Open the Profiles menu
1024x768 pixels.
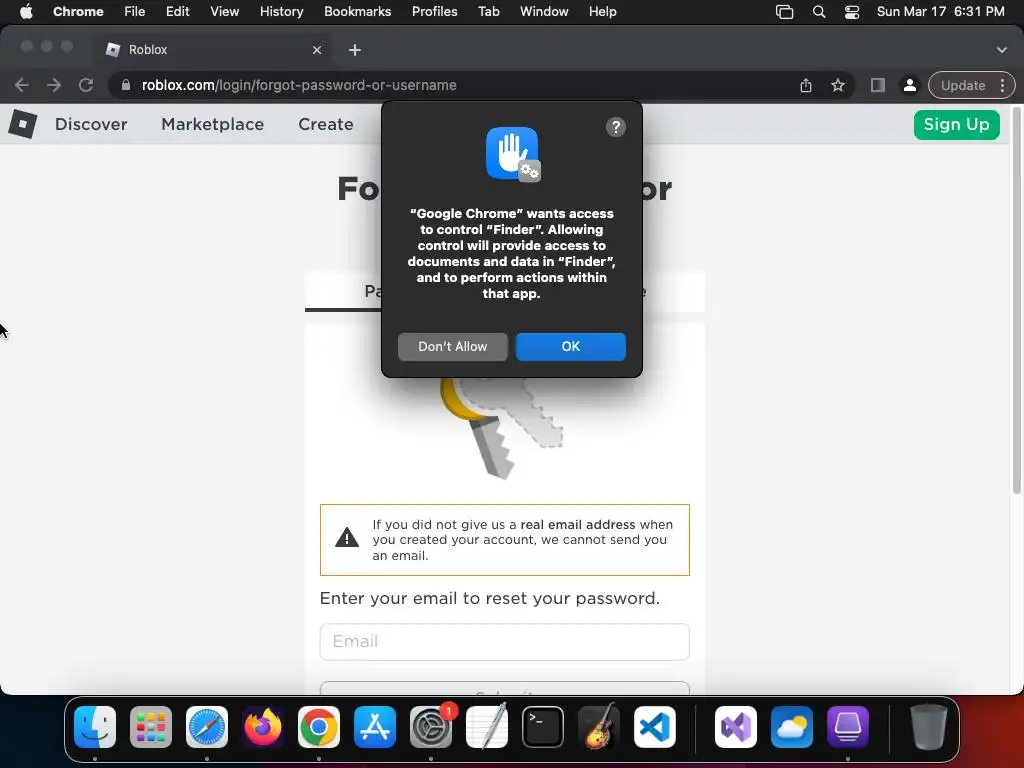pos(434,11)
